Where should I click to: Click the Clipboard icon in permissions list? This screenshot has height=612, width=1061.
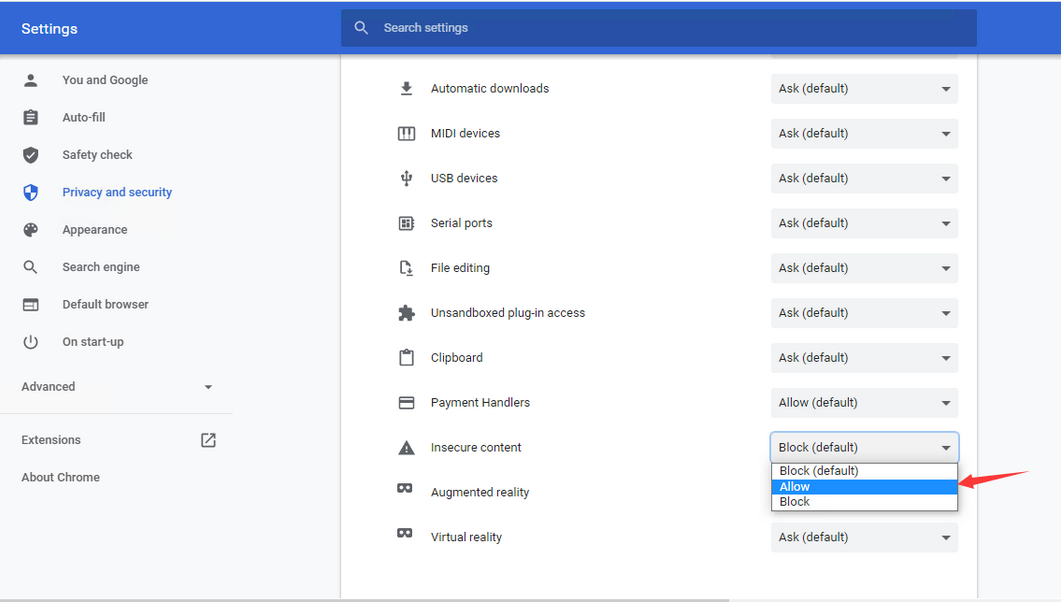pyautogui.click(x=406, y=358)
